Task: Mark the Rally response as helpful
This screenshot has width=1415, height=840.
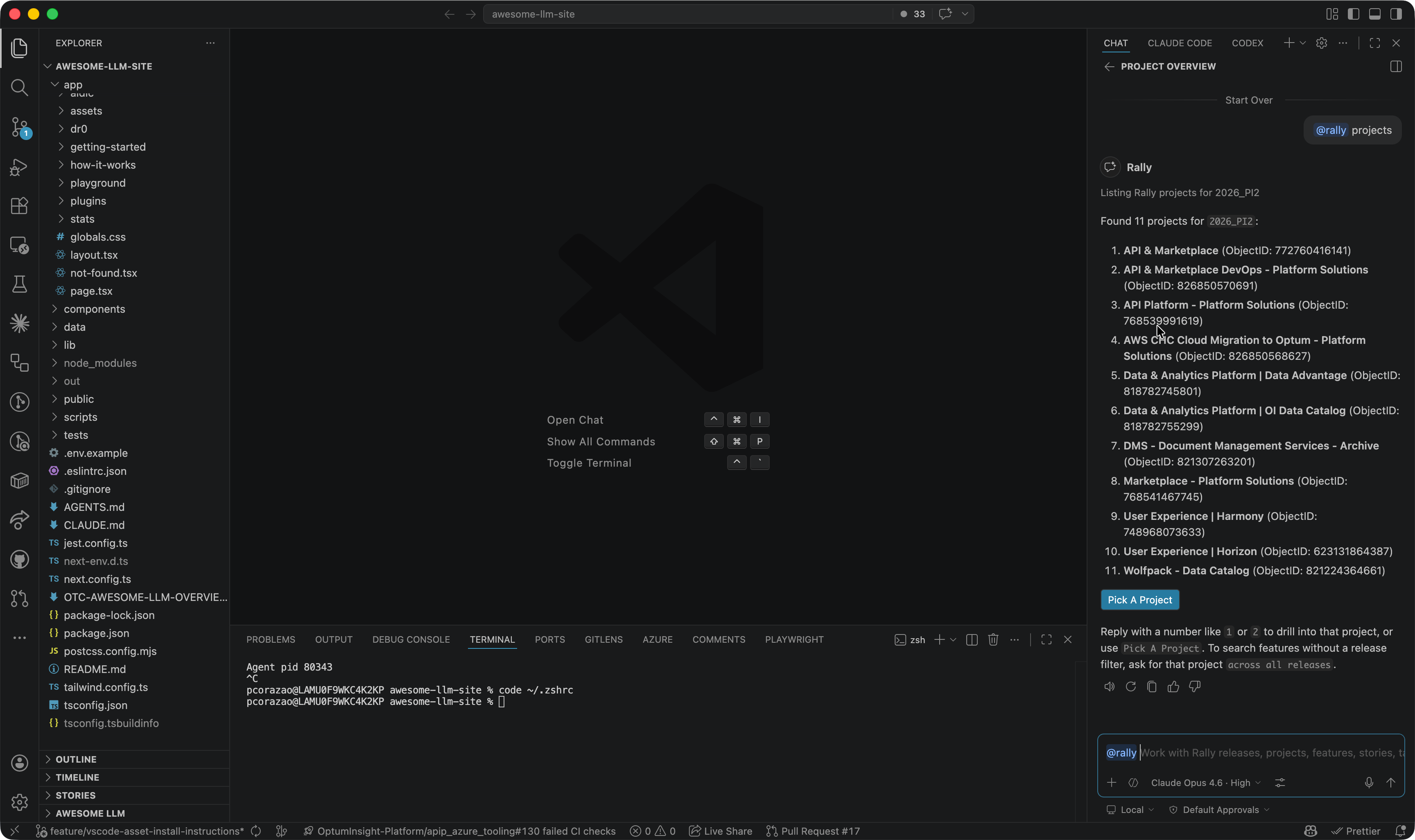Action: pos(1173,686)
